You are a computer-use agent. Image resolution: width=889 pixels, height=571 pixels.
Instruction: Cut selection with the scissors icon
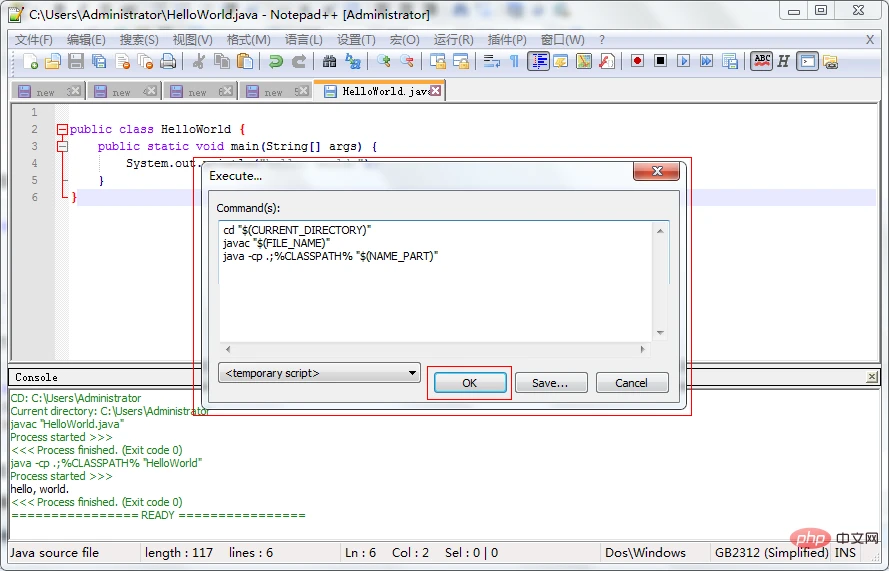pos(198,61)
